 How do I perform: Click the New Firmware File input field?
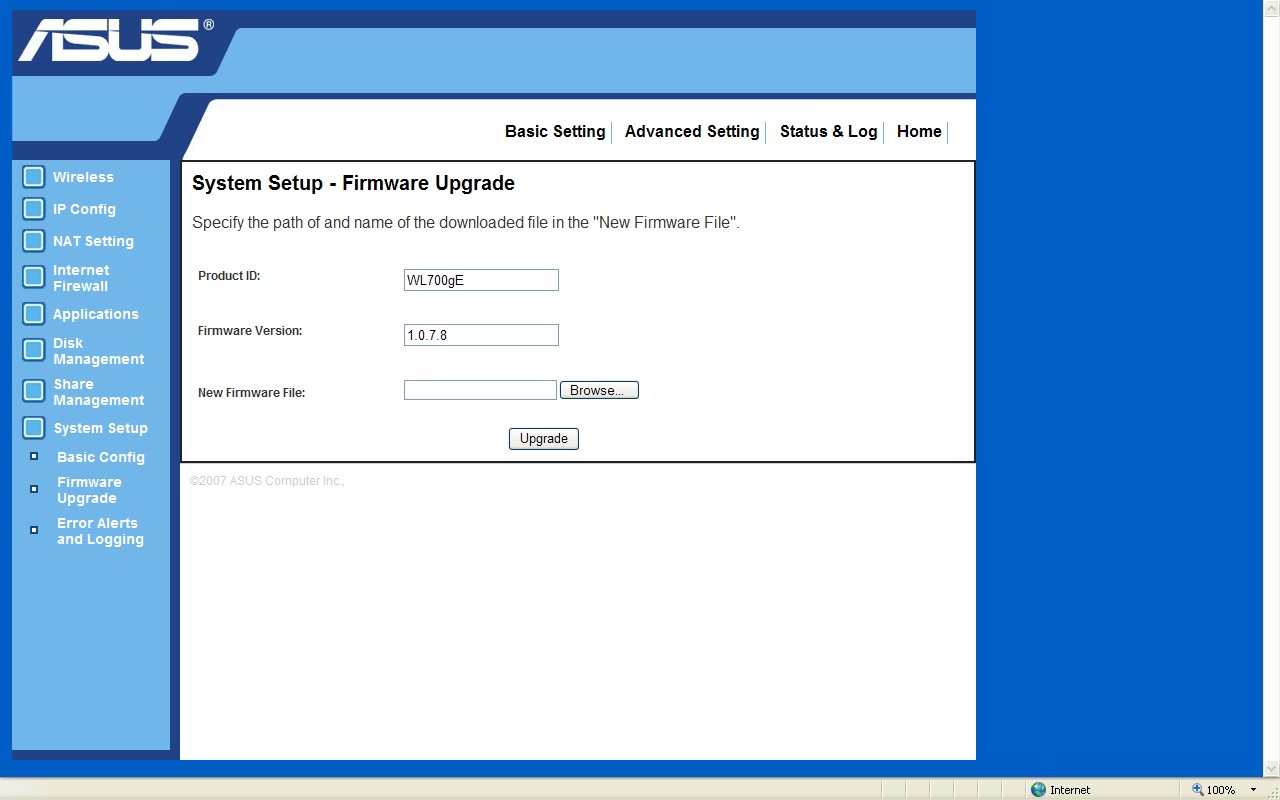[x=480, y=390]
